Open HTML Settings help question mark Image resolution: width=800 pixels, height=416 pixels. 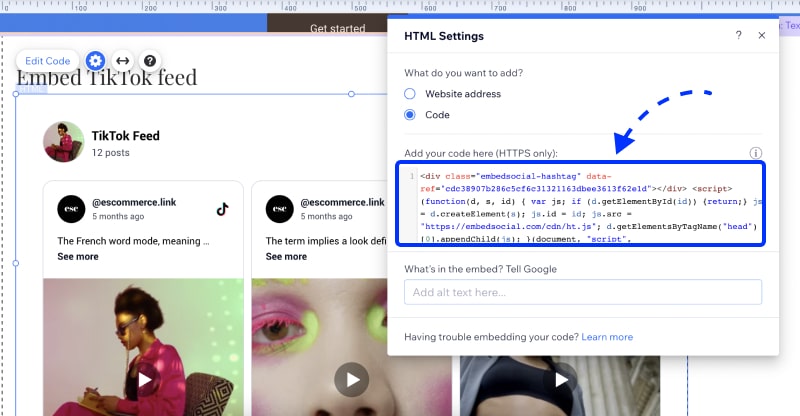738,35
